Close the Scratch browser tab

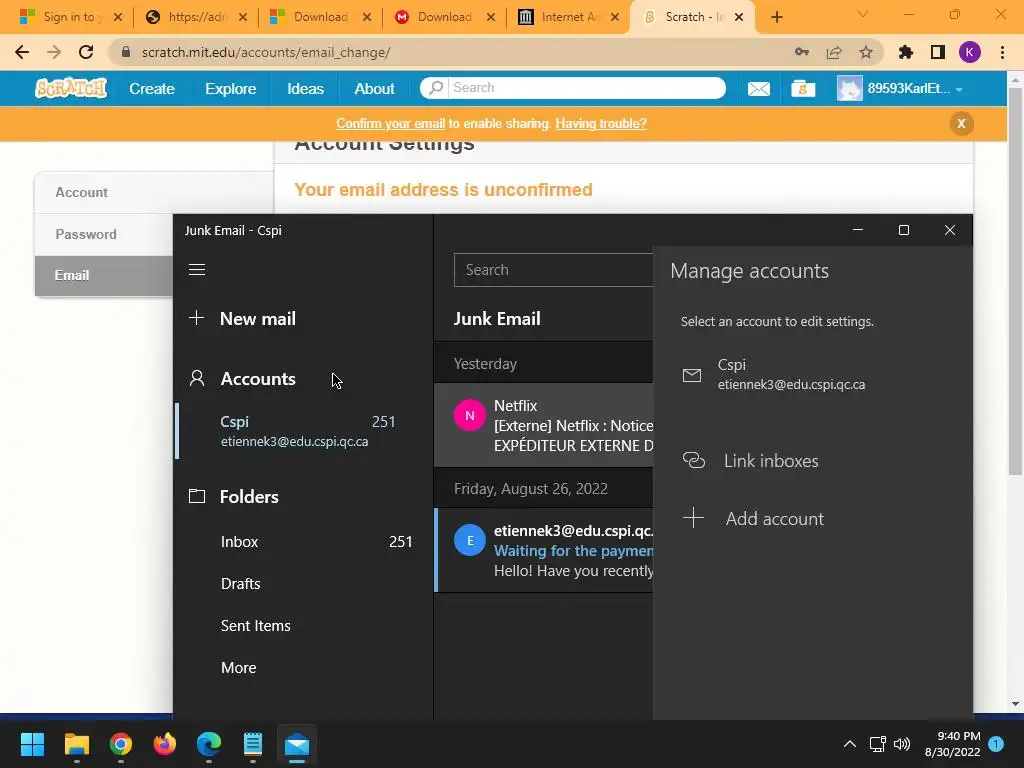(x=739, y=17)
